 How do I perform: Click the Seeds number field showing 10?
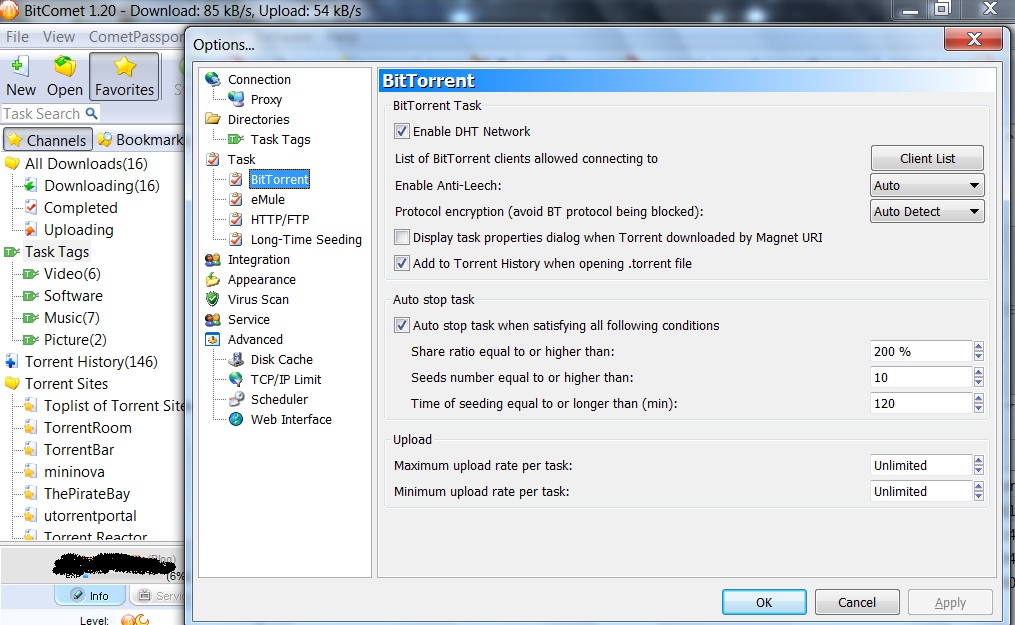tap(921, 377)
